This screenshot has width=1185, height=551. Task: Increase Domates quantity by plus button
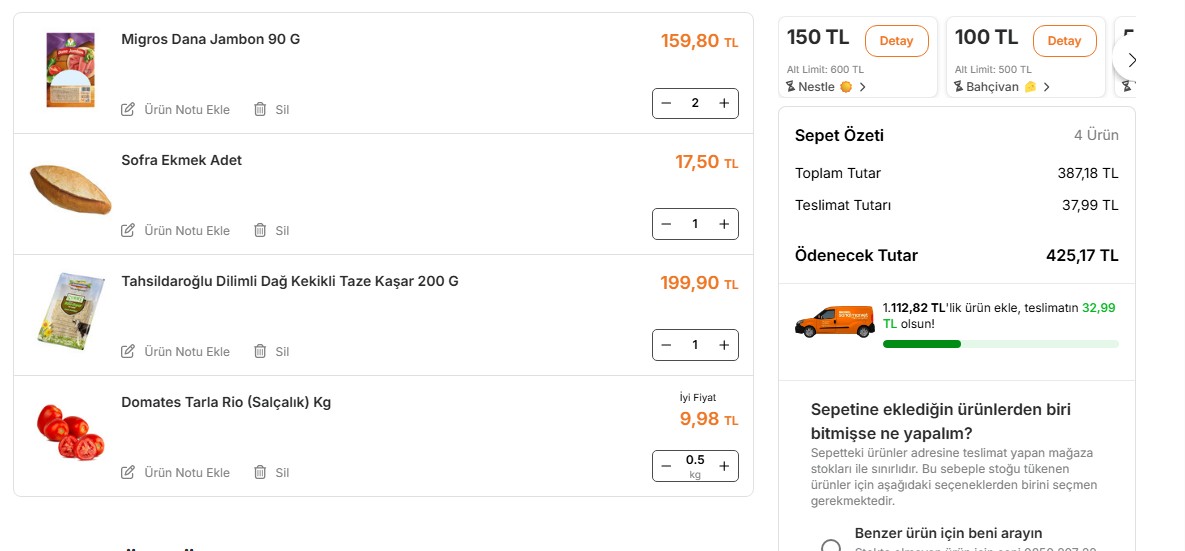point(723,466)
